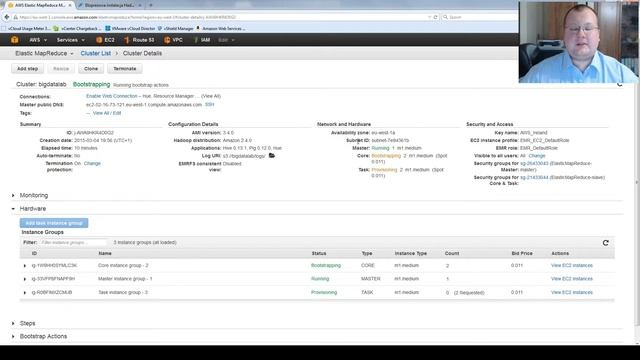Click the Terminate button
Viewport: 640px width, 360px height.
click(125, 69)
